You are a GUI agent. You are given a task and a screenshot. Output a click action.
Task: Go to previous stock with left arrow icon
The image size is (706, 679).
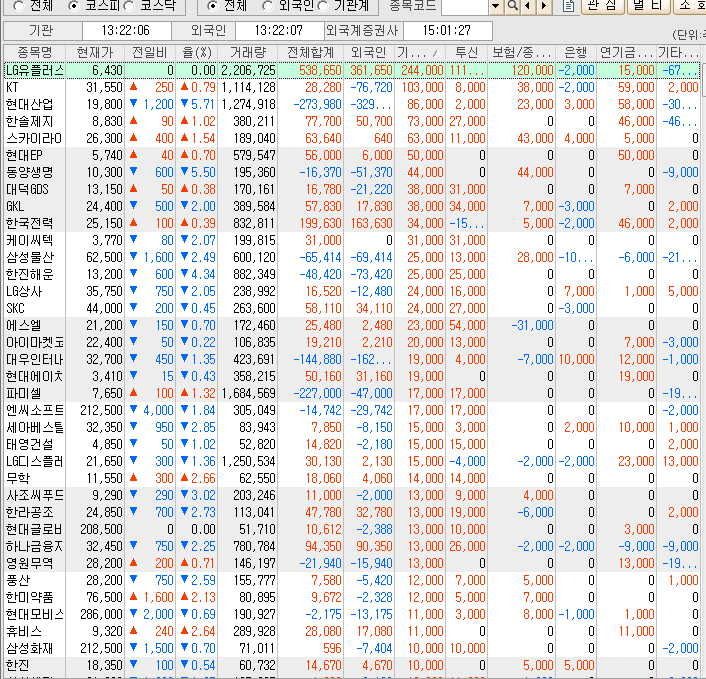pyautogui.click(x=528, y=5)
